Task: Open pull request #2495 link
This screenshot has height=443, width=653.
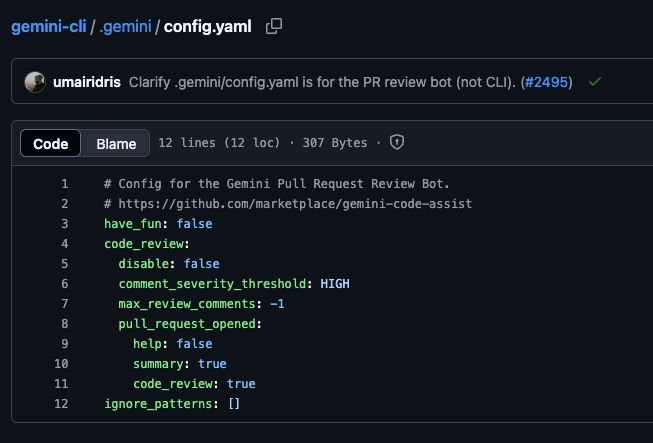Action: 546,82
